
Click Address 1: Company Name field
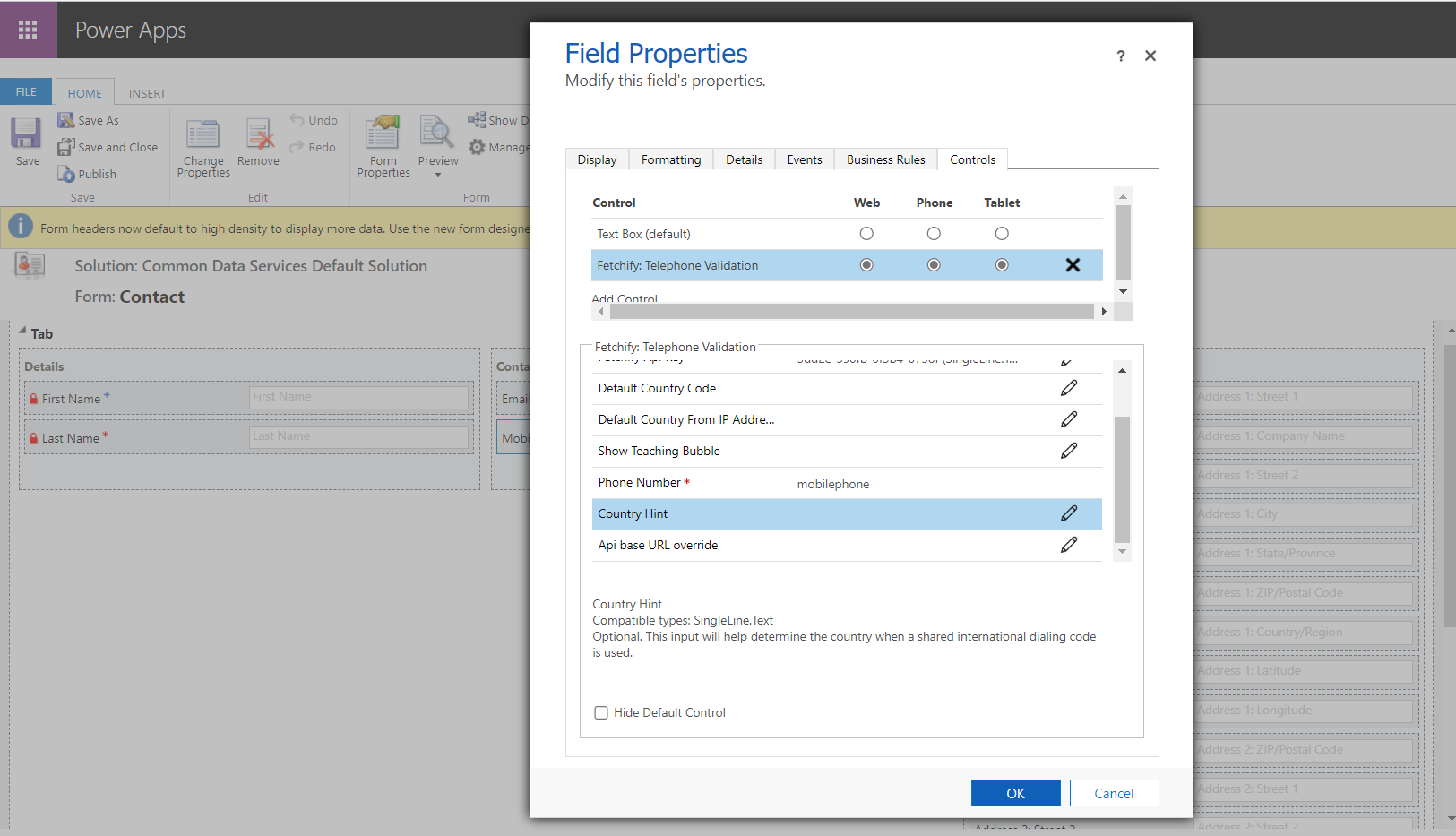point(1305,436)
